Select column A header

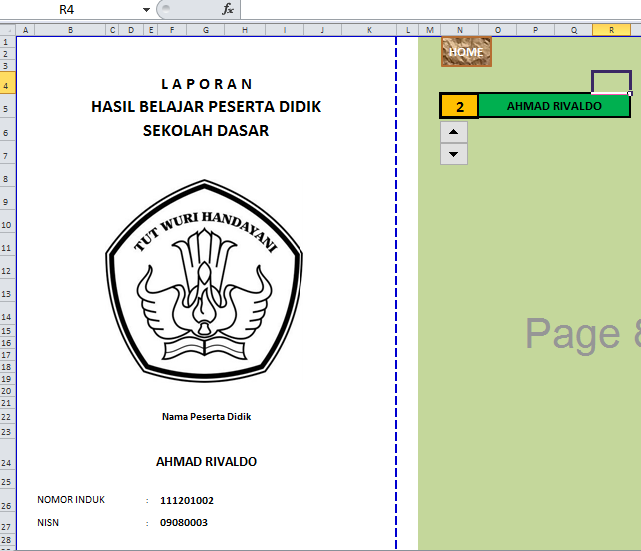point(25,30)
